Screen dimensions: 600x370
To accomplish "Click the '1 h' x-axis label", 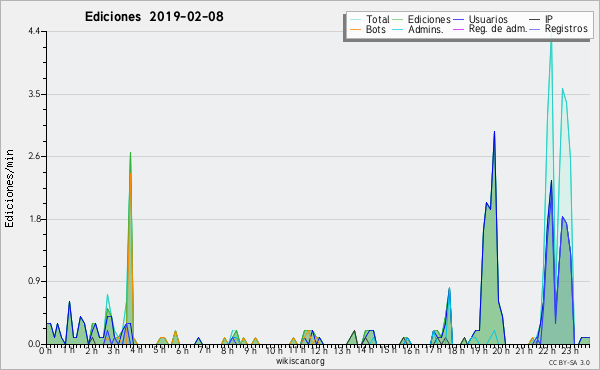I will [x=68, y=350].
